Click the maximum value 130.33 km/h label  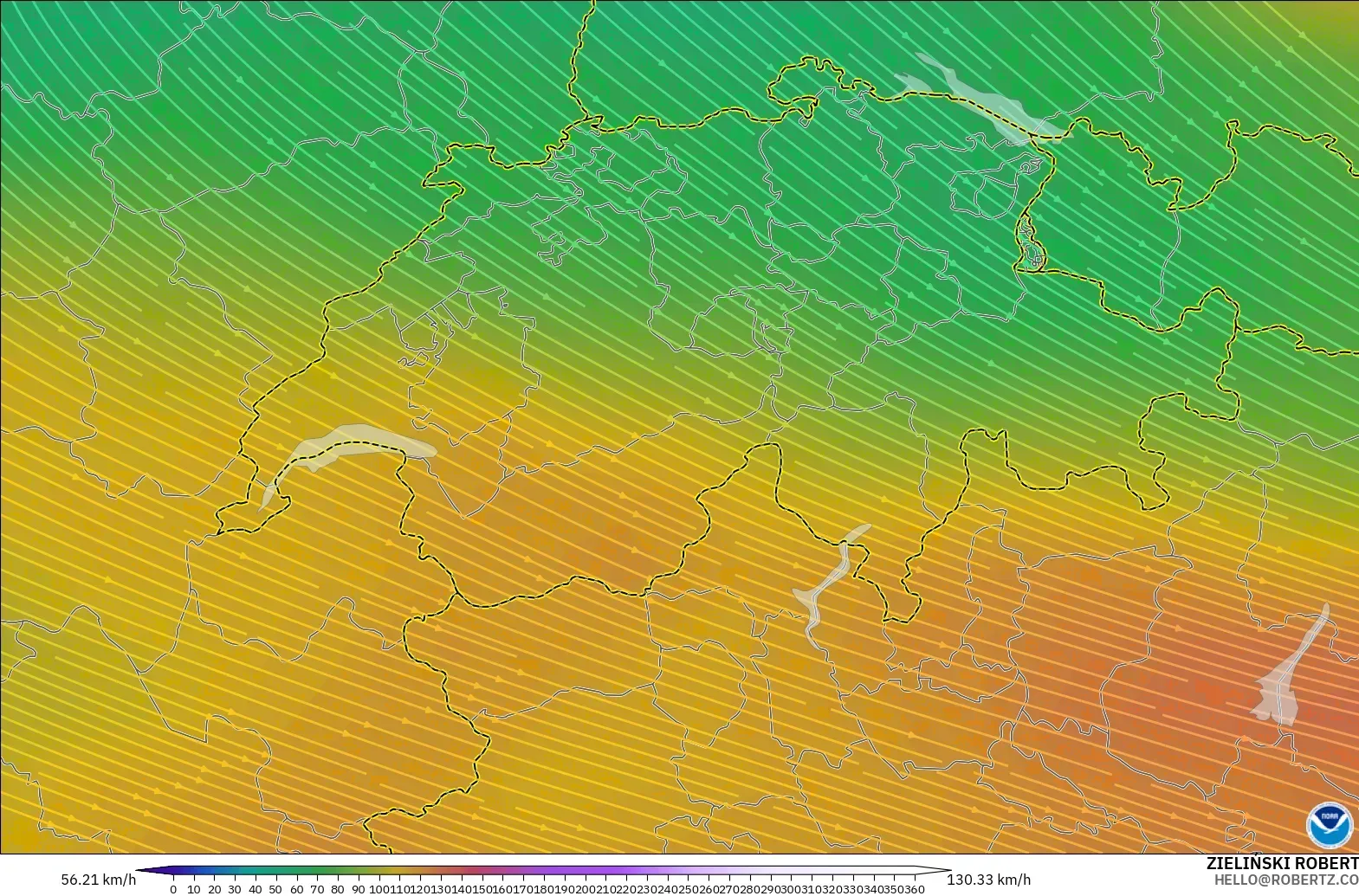pyautogui.click(x=988, y=880)
